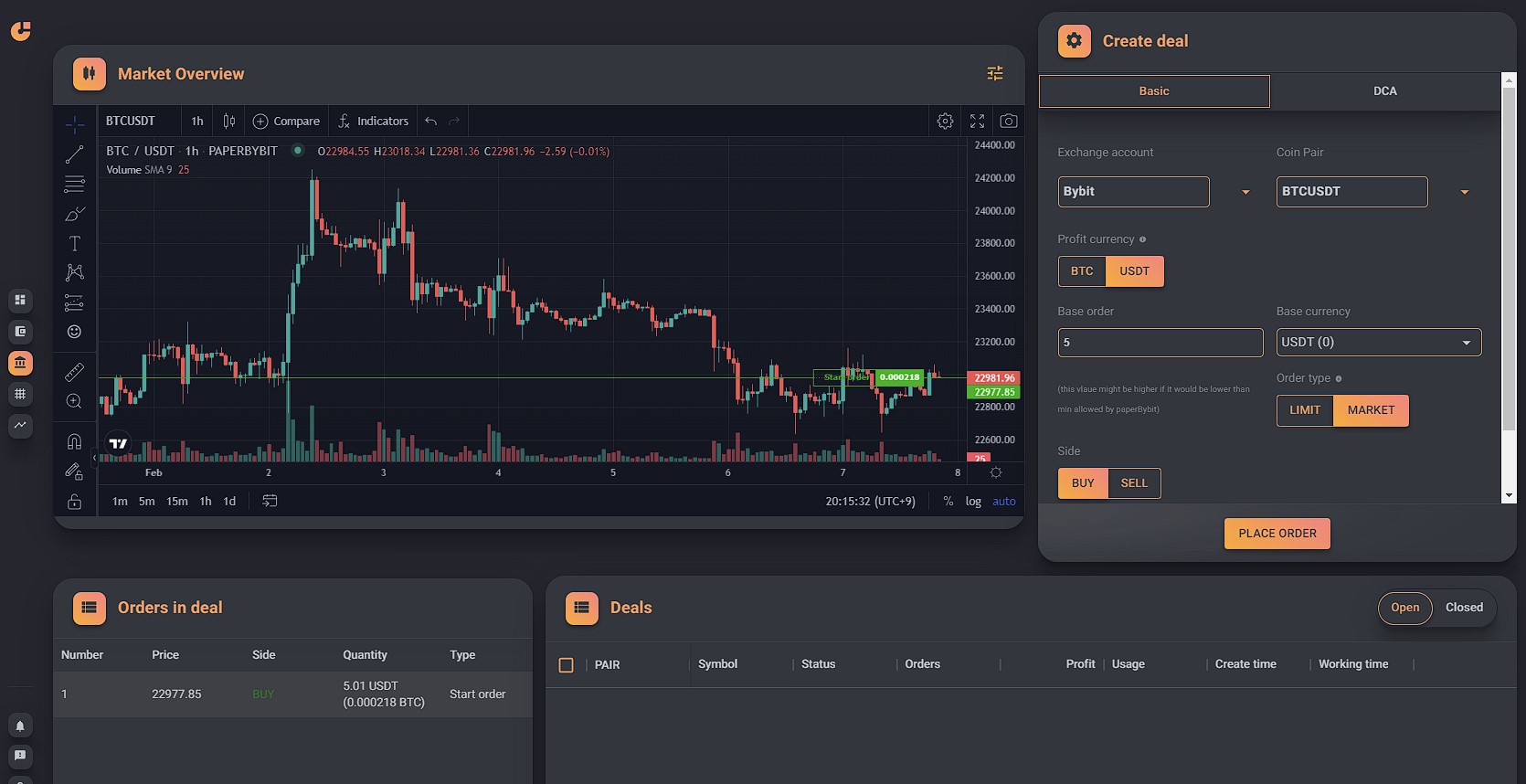Choose MARKET order type
Image resolution: width=1526 pixels, height=784 pixels.
[x=1371, y=410]
